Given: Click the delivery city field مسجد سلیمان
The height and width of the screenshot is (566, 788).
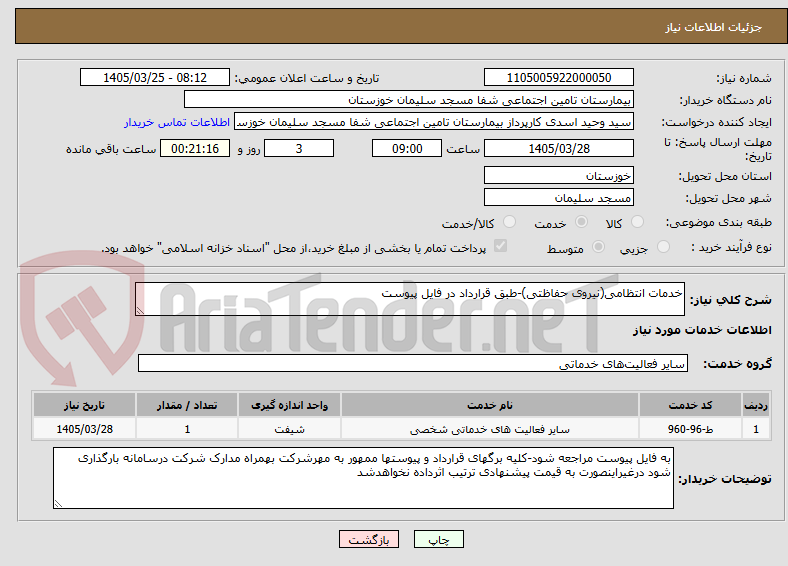Looking at the screenshot, I should click(558, 198).
